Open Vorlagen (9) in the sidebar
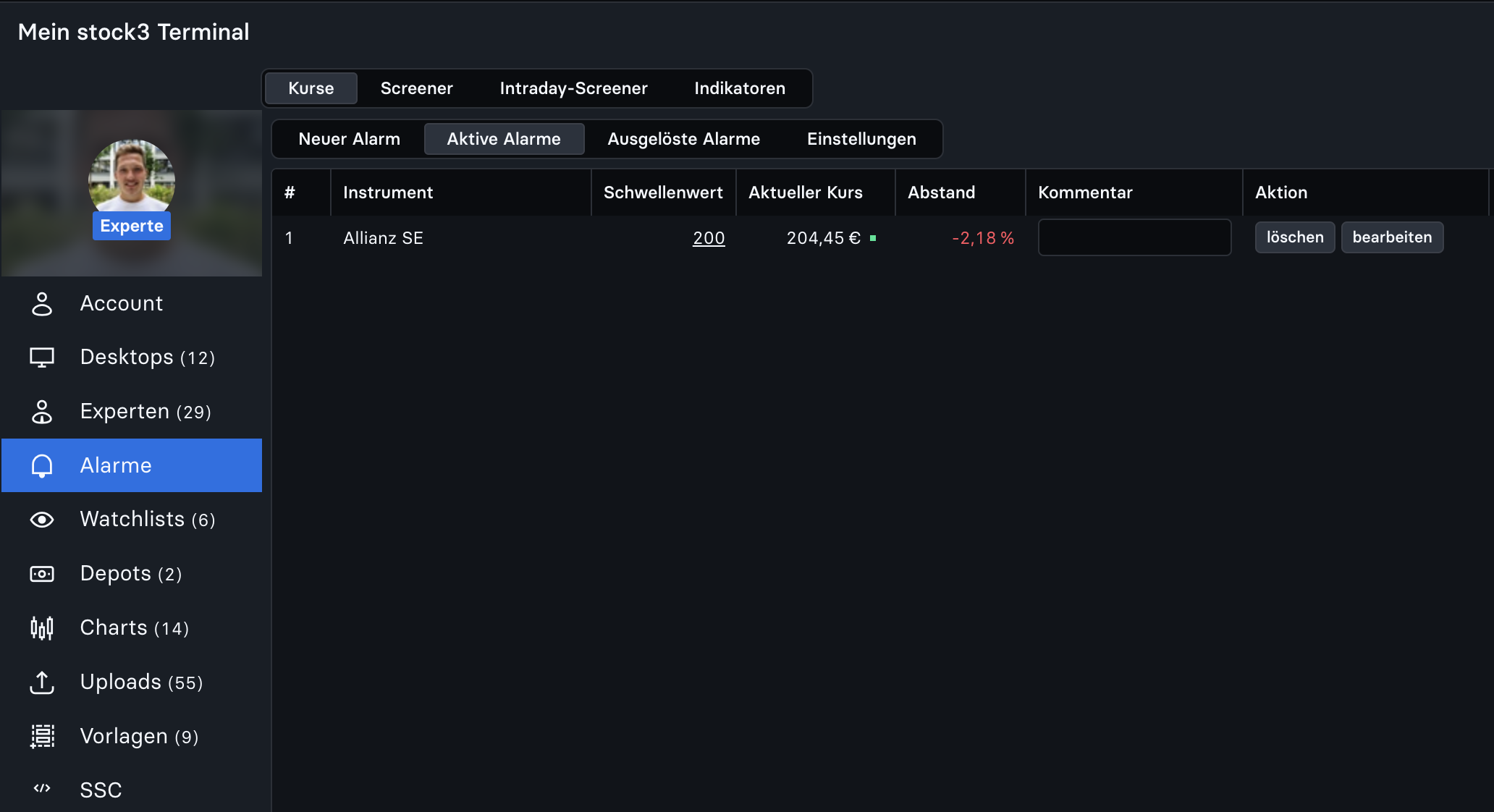This screenshot has height=812, width=1494. pyautogui.click(x=132, y=736)
